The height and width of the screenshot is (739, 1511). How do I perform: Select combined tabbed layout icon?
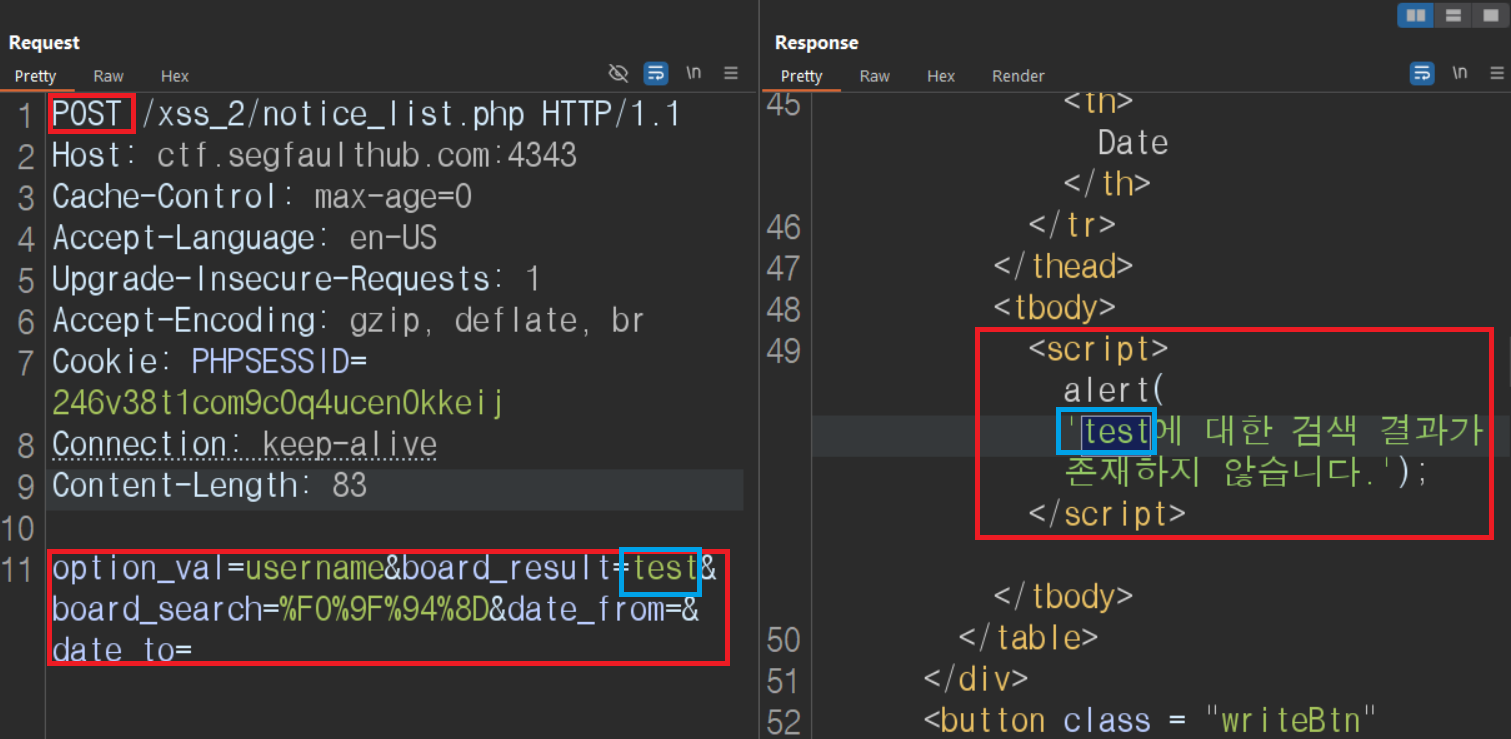click(1491, 15)
